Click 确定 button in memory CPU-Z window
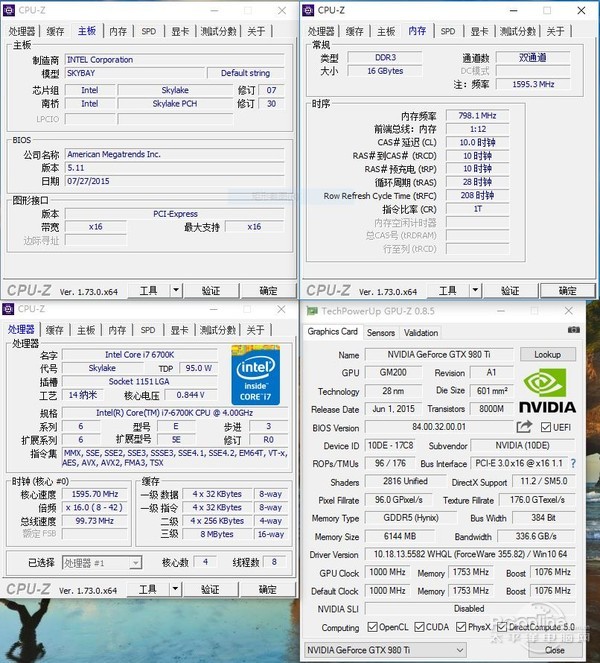The width and height of the screenshot is (600, 663). pos(567,290)
